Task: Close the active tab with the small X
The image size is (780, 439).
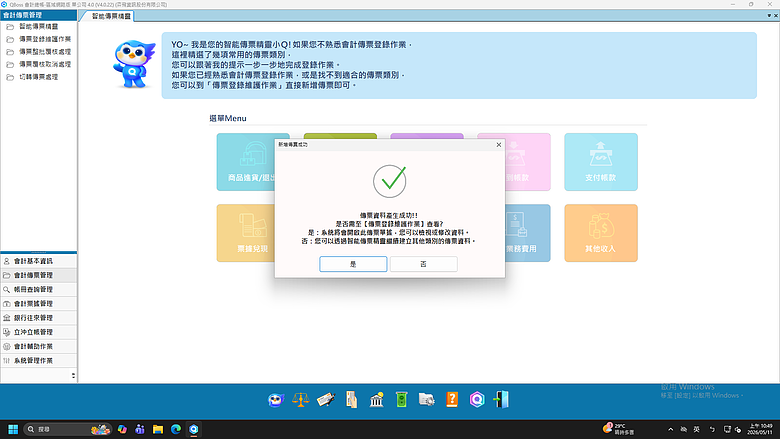Action: coord(776,16)
